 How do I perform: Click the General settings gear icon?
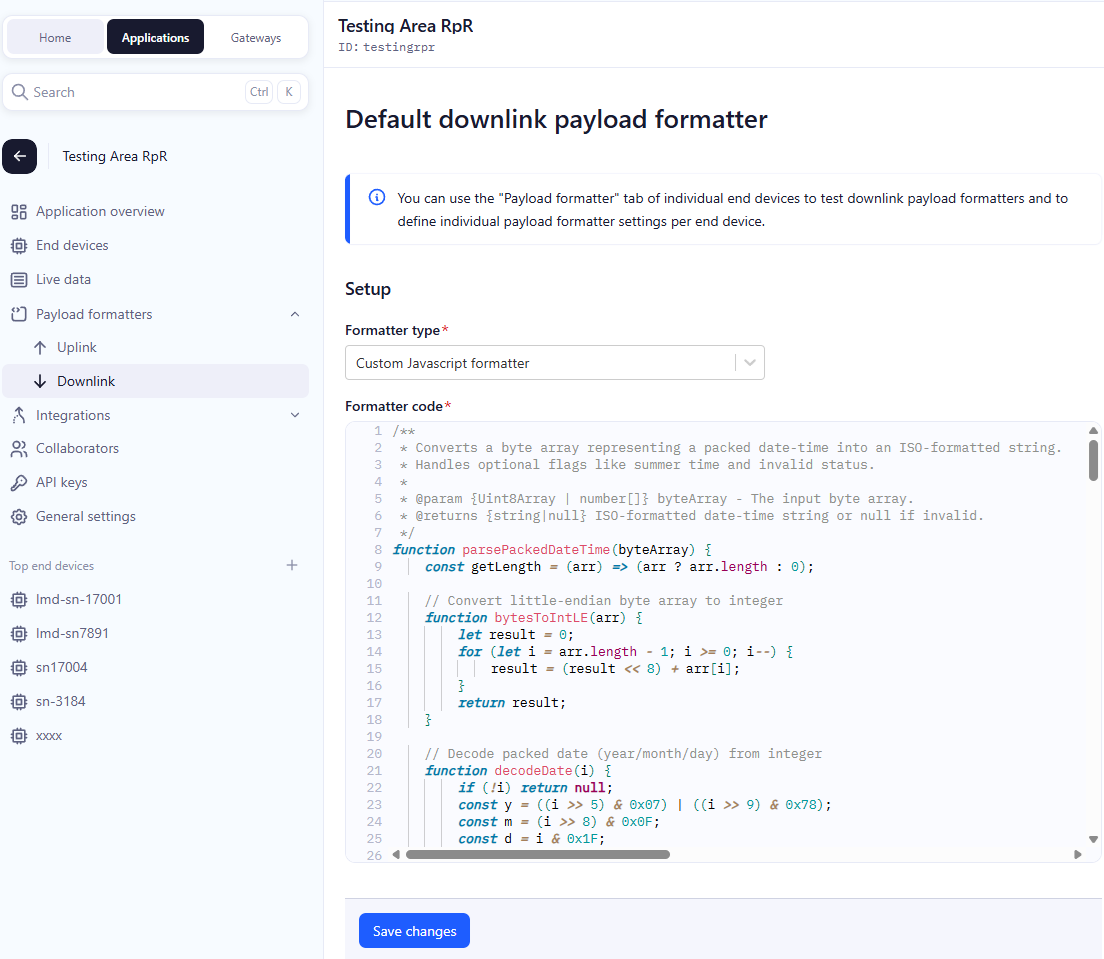[x=18, y=517]
